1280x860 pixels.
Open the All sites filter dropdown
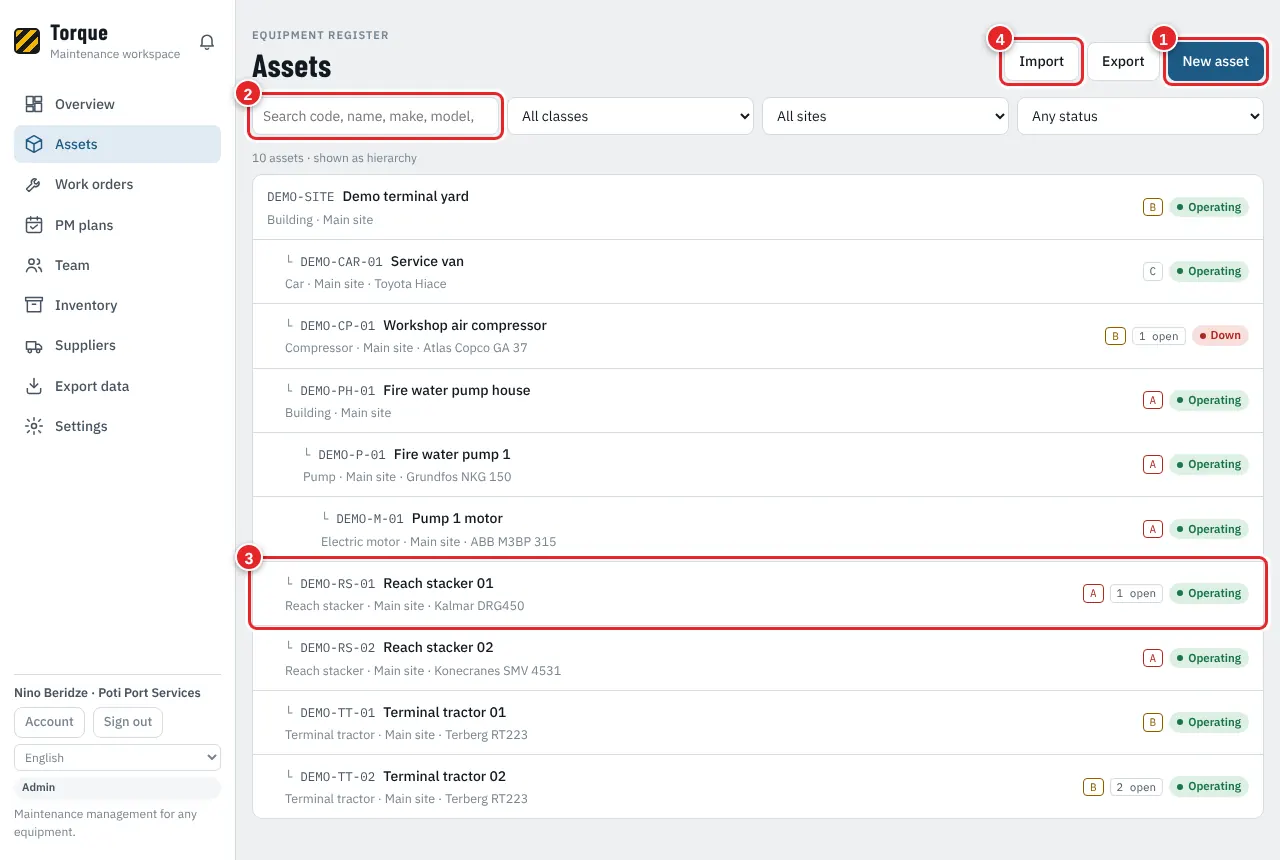pos(885,116)
